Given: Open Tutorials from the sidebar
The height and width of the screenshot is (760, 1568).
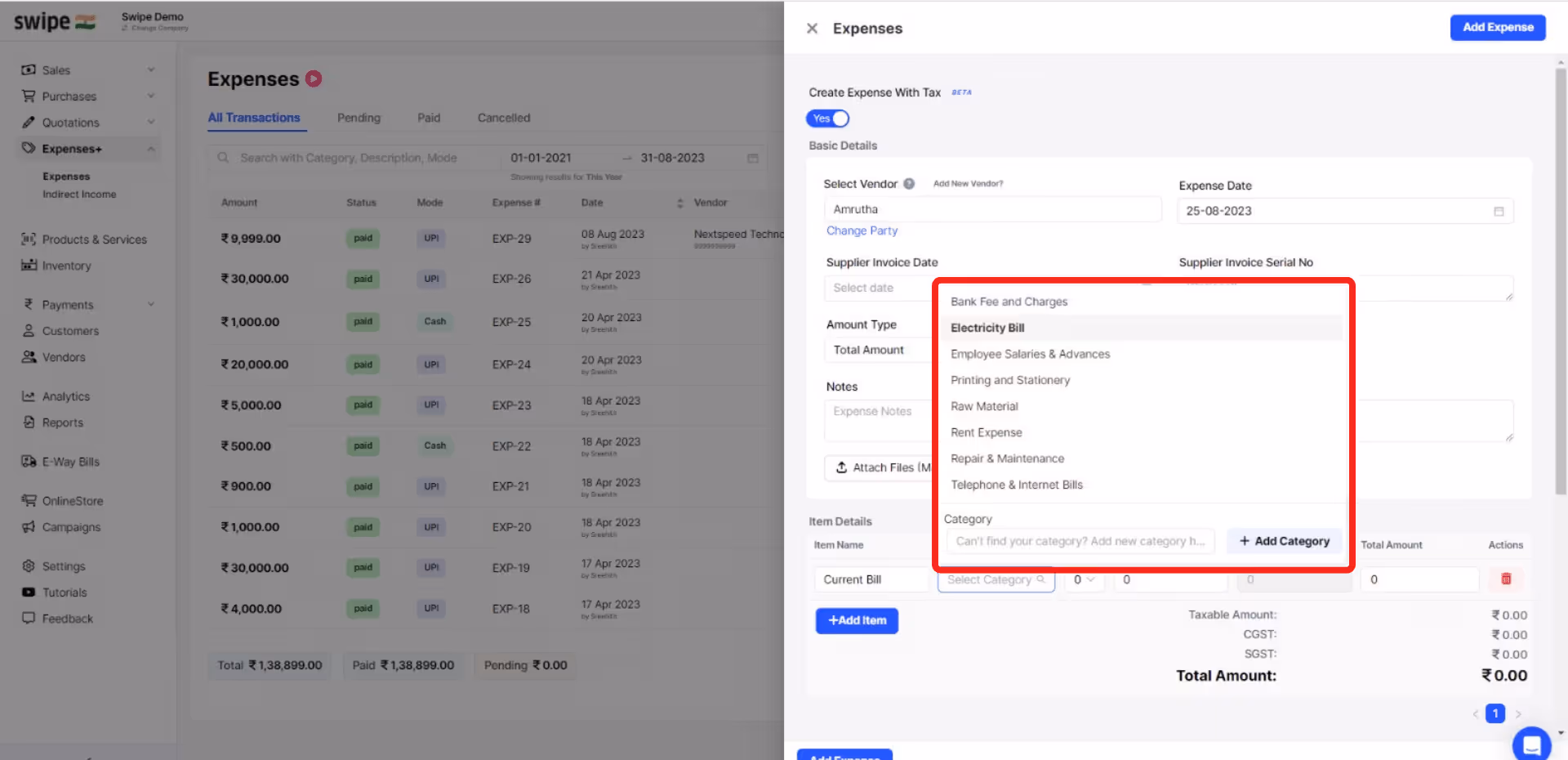Looking at the screenshot, I should coord(54,592).
